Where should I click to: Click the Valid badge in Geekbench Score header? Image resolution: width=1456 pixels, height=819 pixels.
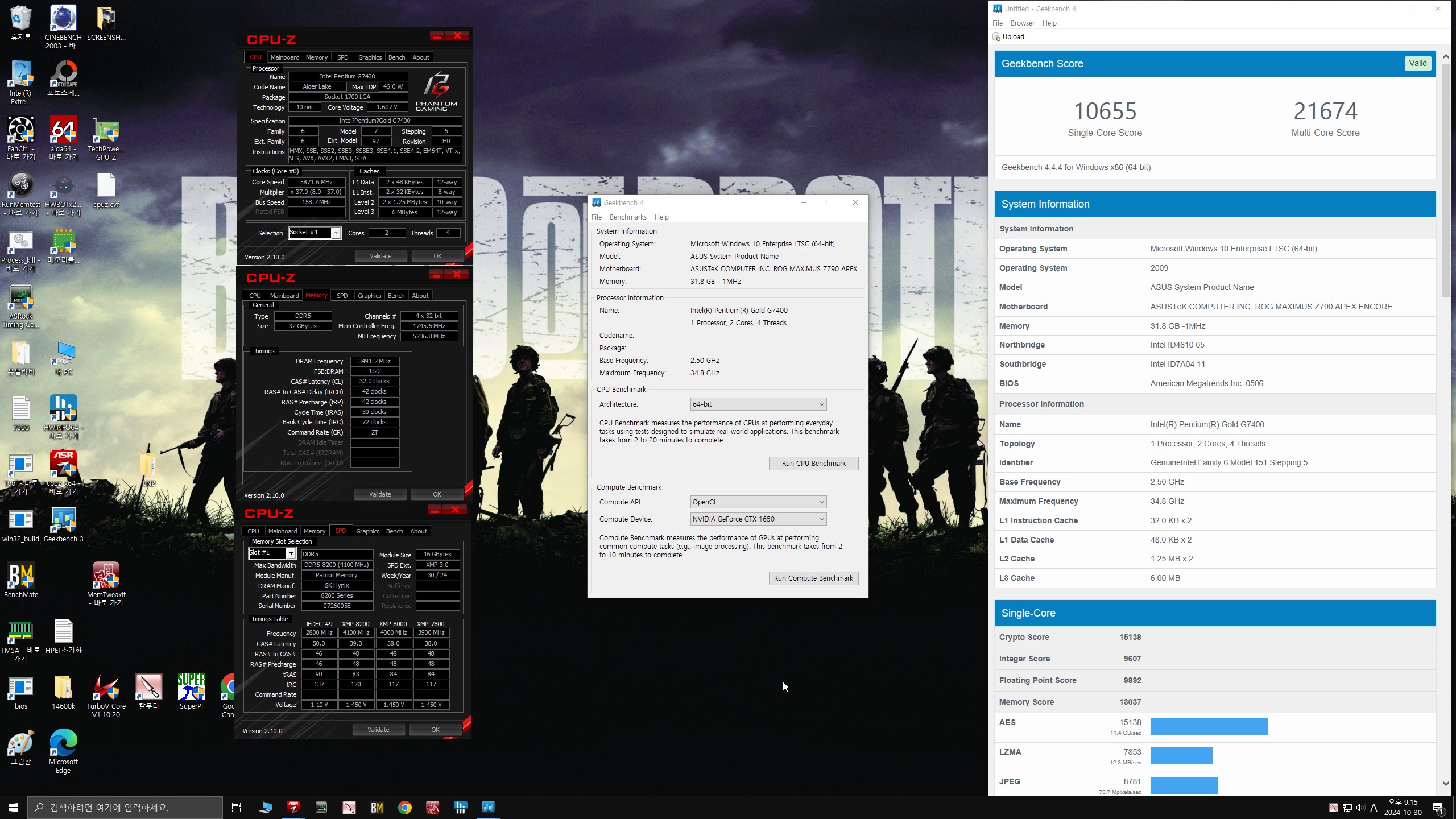pos(1417,63)
